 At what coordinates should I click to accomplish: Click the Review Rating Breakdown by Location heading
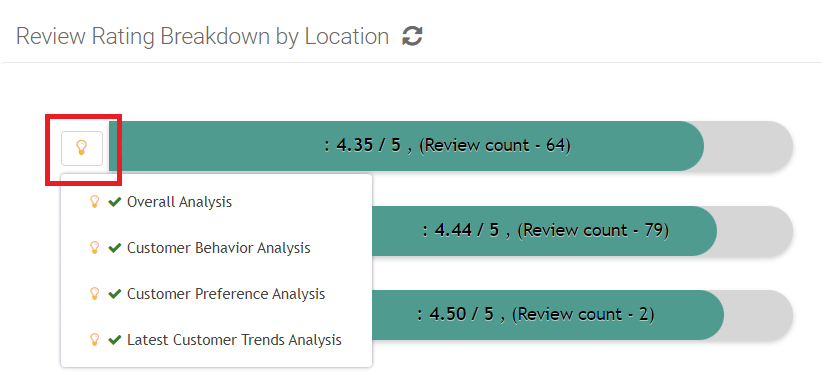click(x=202, y=37)
